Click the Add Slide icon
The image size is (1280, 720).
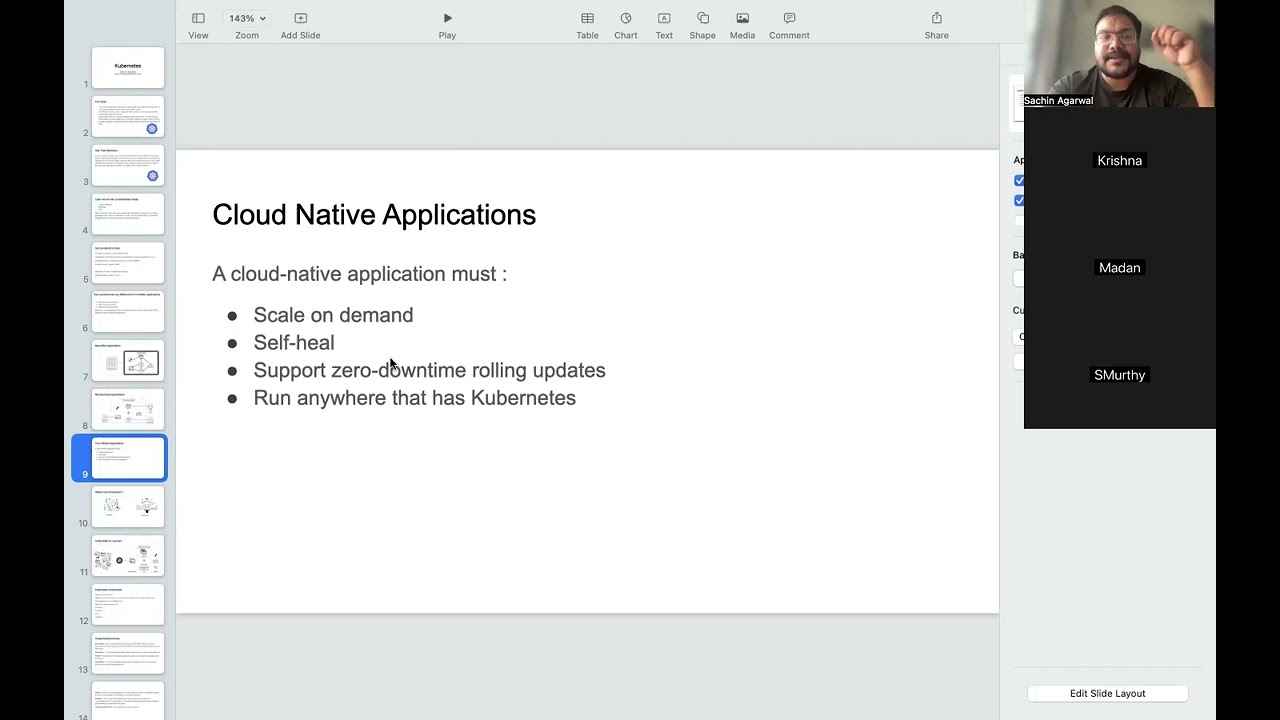pyautogui.click(x=300, y=18)
